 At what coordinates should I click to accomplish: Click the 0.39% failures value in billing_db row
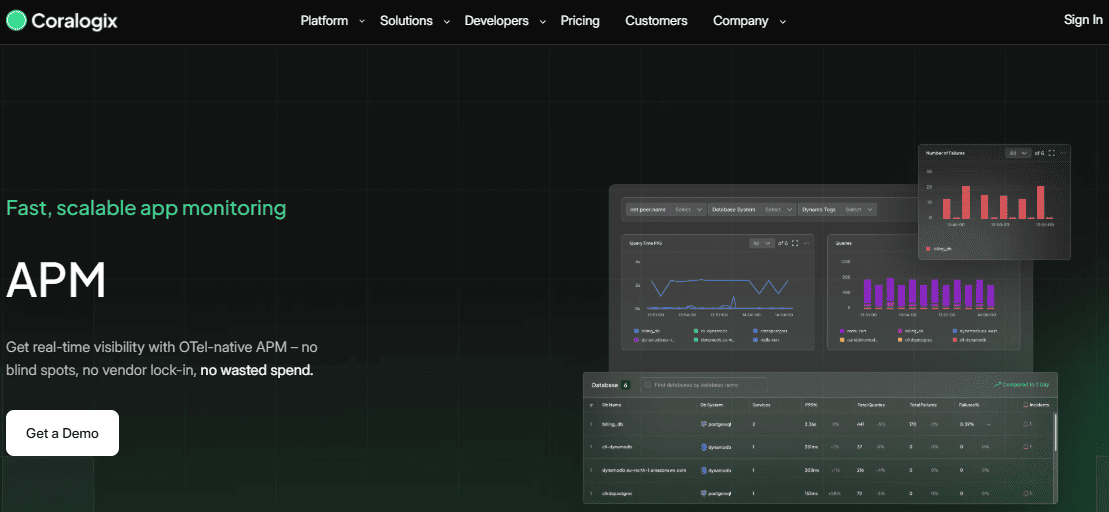click(x=966, y=424)
